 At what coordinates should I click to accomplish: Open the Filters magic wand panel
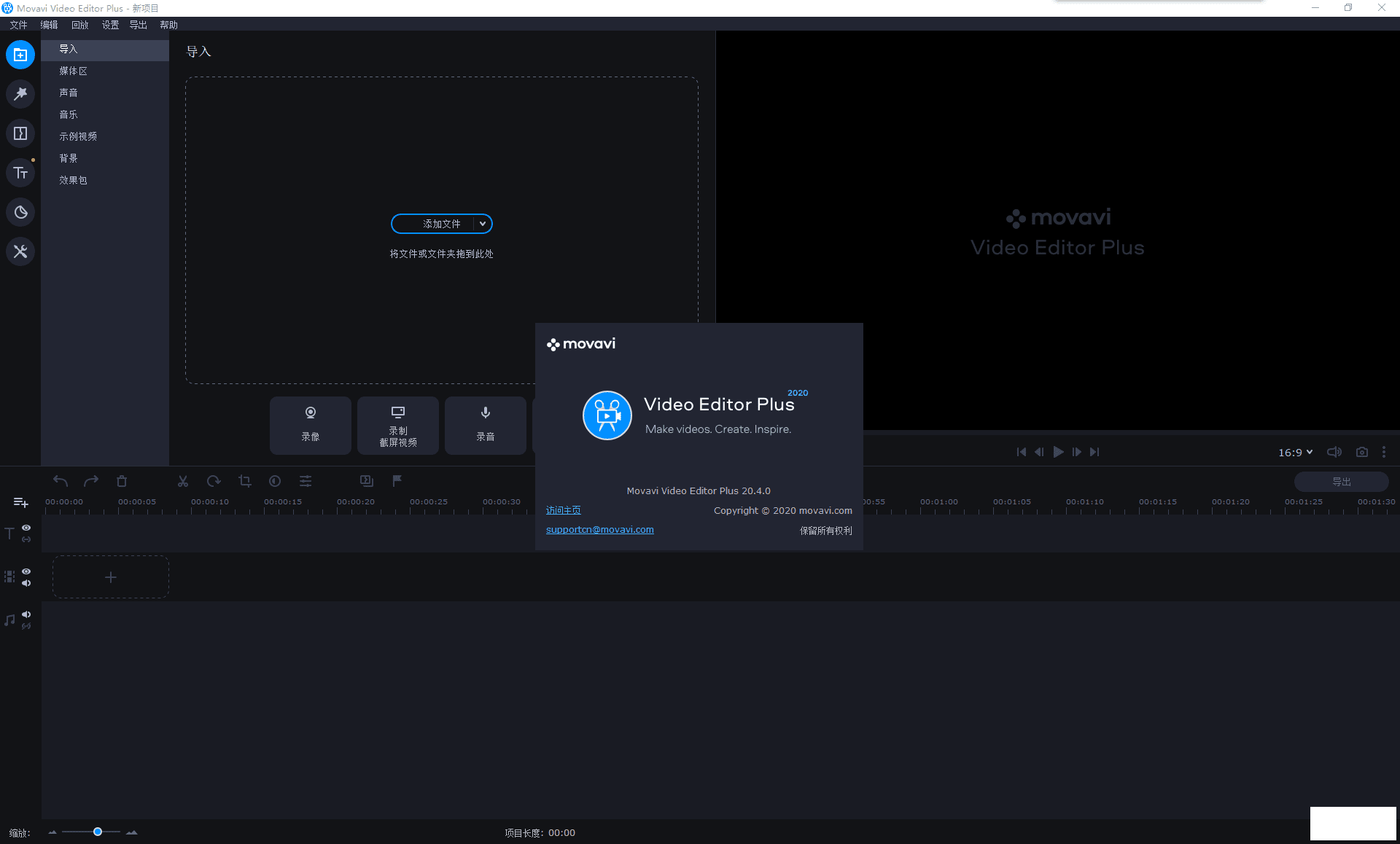(20, 94)
